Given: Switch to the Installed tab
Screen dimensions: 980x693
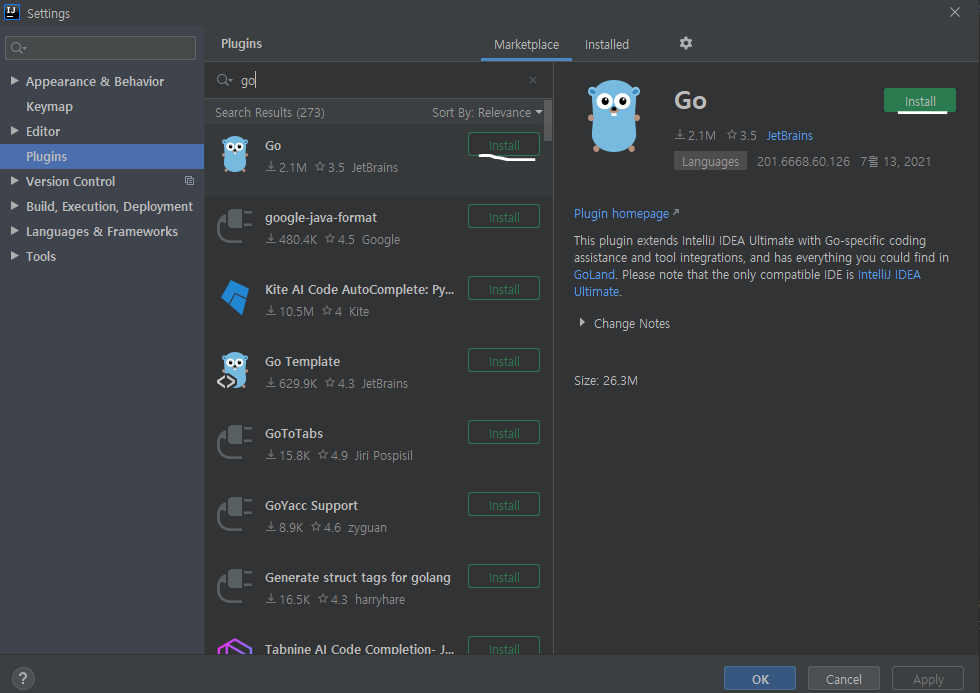Looking at the screenshot, I should click(x=607, y=44).
